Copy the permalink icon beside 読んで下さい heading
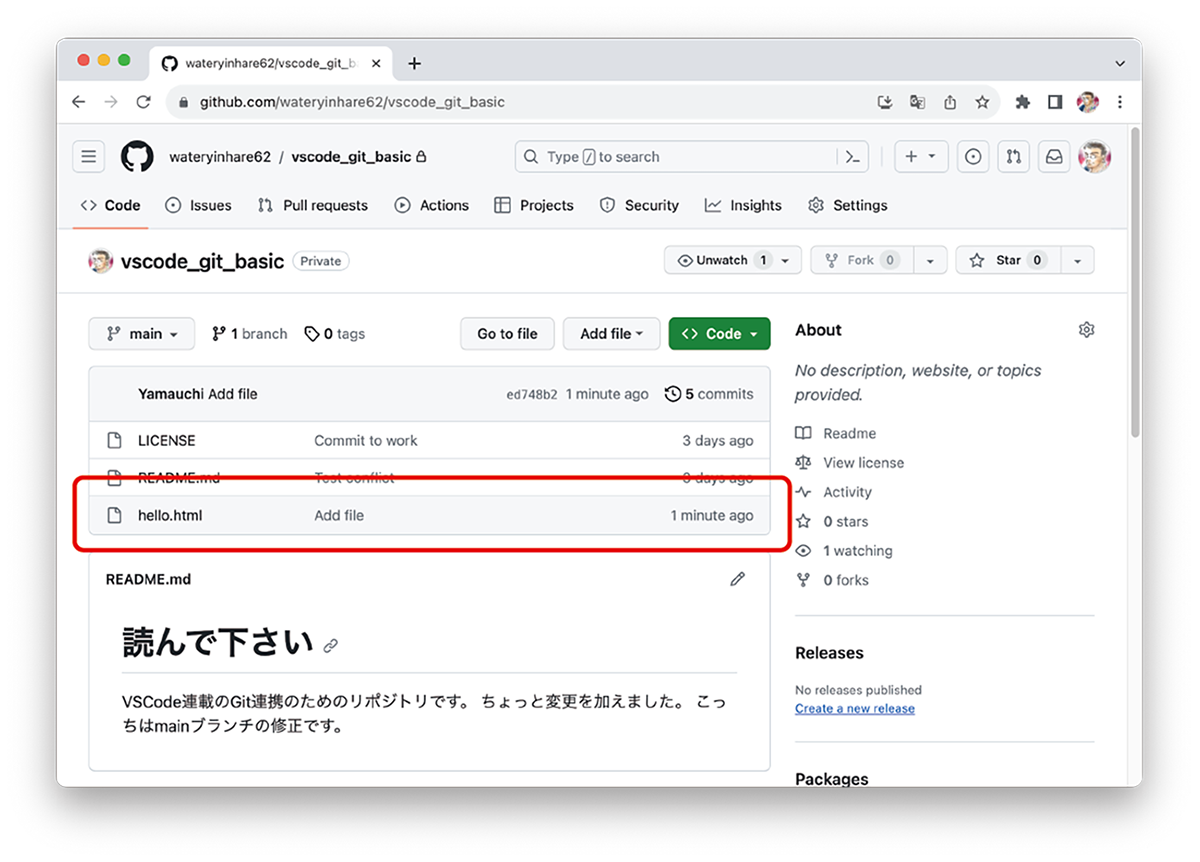This screenshot has height=862, width=1200. tap(331, 646)
